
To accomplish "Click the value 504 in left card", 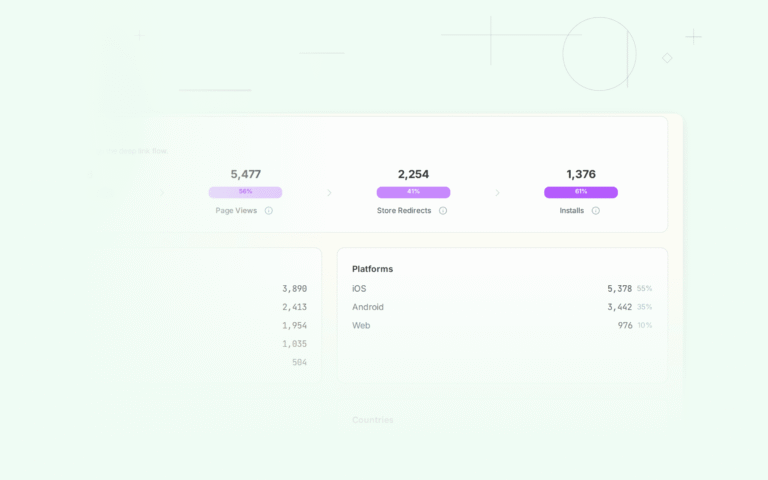I will click(299, 362).
